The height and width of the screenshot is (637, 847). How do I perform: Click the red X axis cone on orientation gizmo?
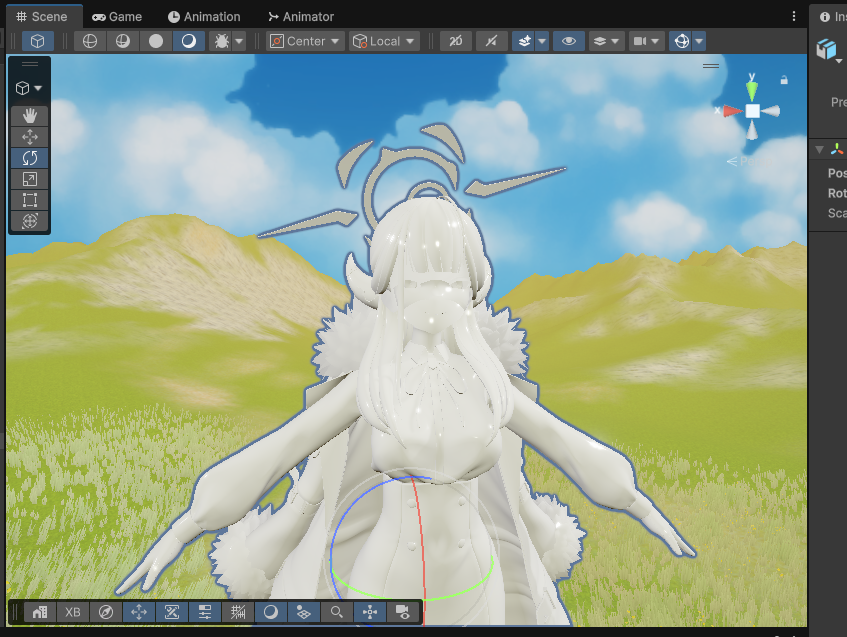(x=732, y=111)
